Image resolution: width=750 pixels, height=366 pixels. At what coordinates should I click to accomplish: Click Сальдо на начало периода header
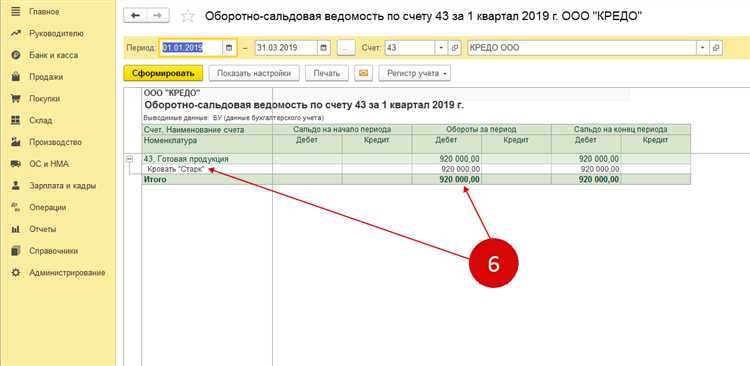pyautogui.click(x=342, y=129)
